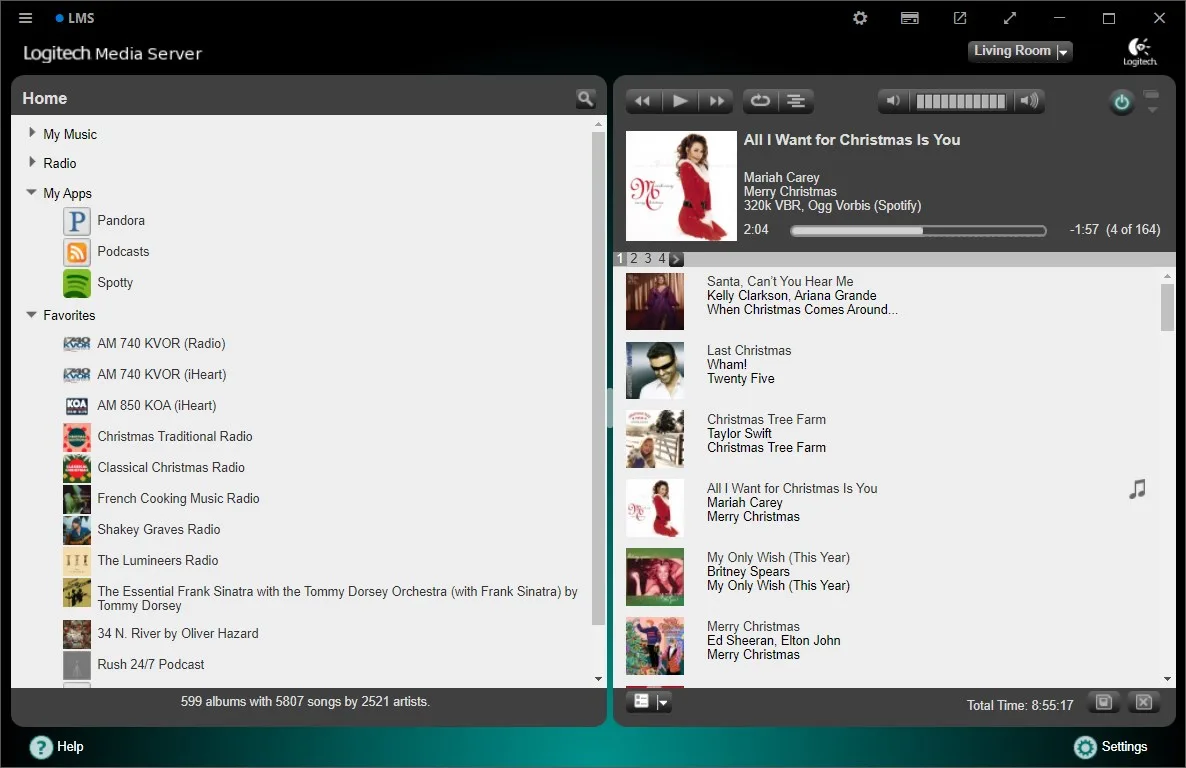Open the gear settings icon in title bar

(860, 18)
